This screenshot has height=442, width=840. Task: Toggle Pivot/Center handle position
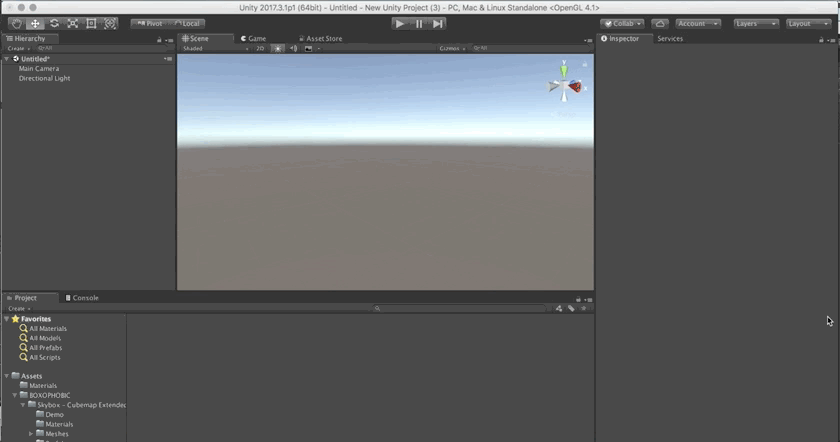[x=149, y=24]
